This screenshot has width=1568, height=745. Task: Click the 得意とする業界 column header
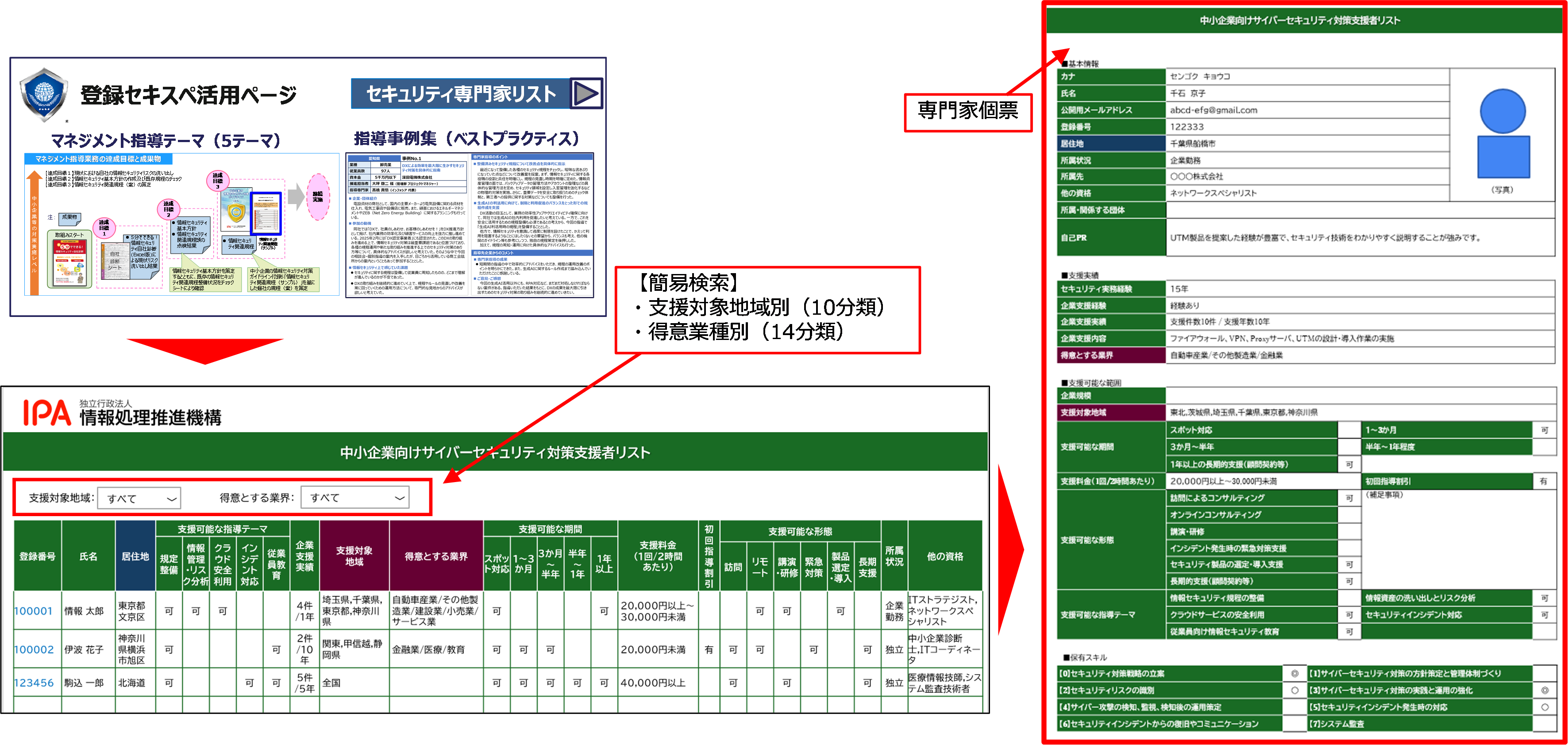point(436,556)
